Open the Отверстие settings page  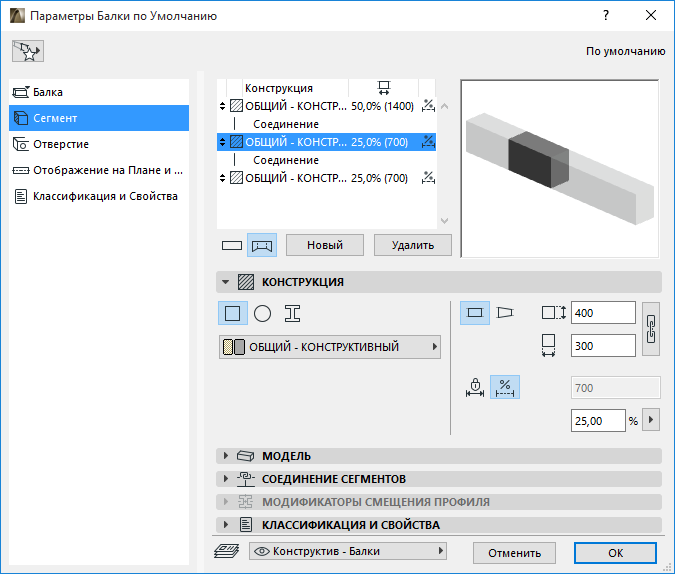pos(99,144)
